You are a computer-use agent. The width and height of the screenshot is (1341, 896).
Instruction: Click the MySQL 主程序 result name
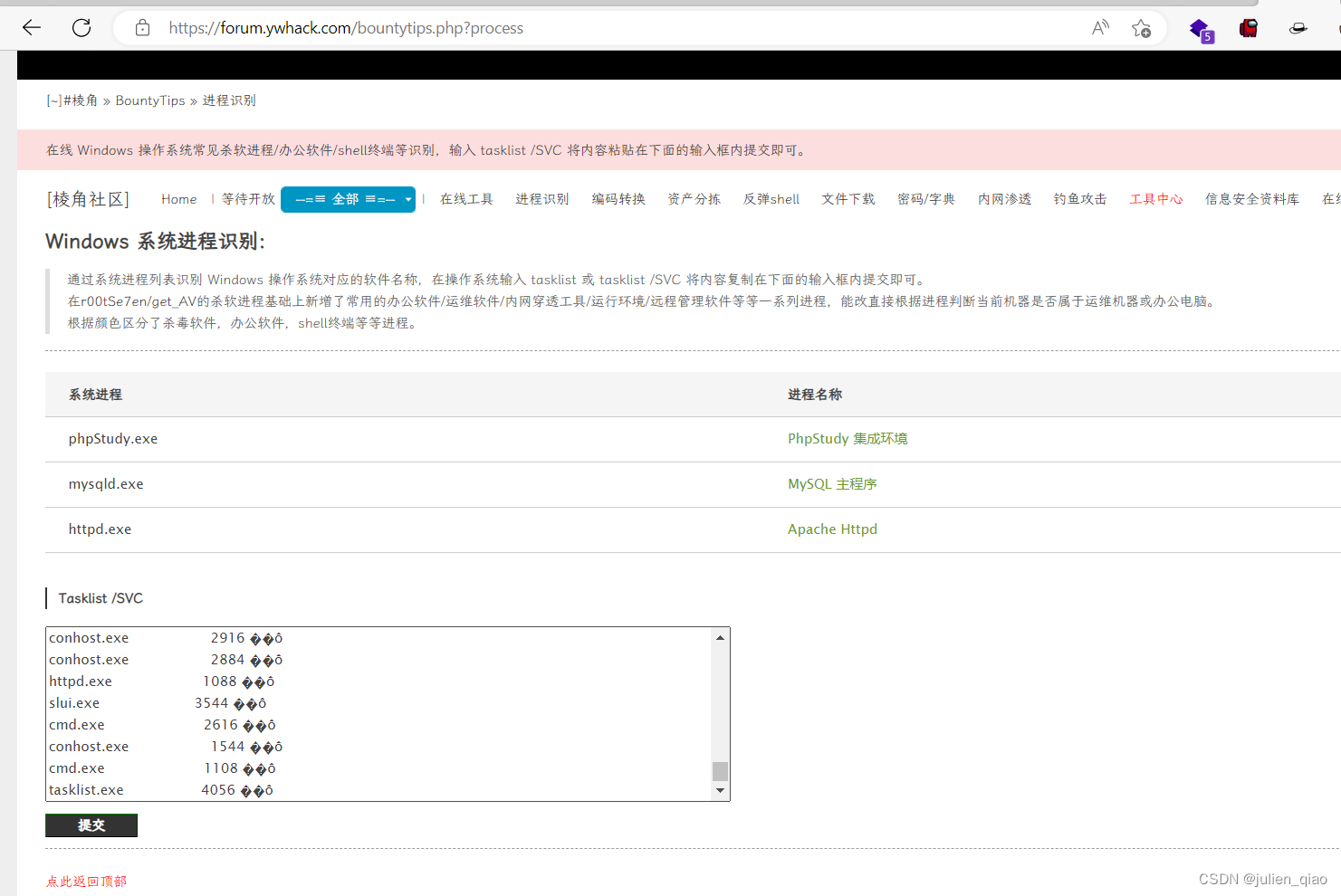point(832,484)
